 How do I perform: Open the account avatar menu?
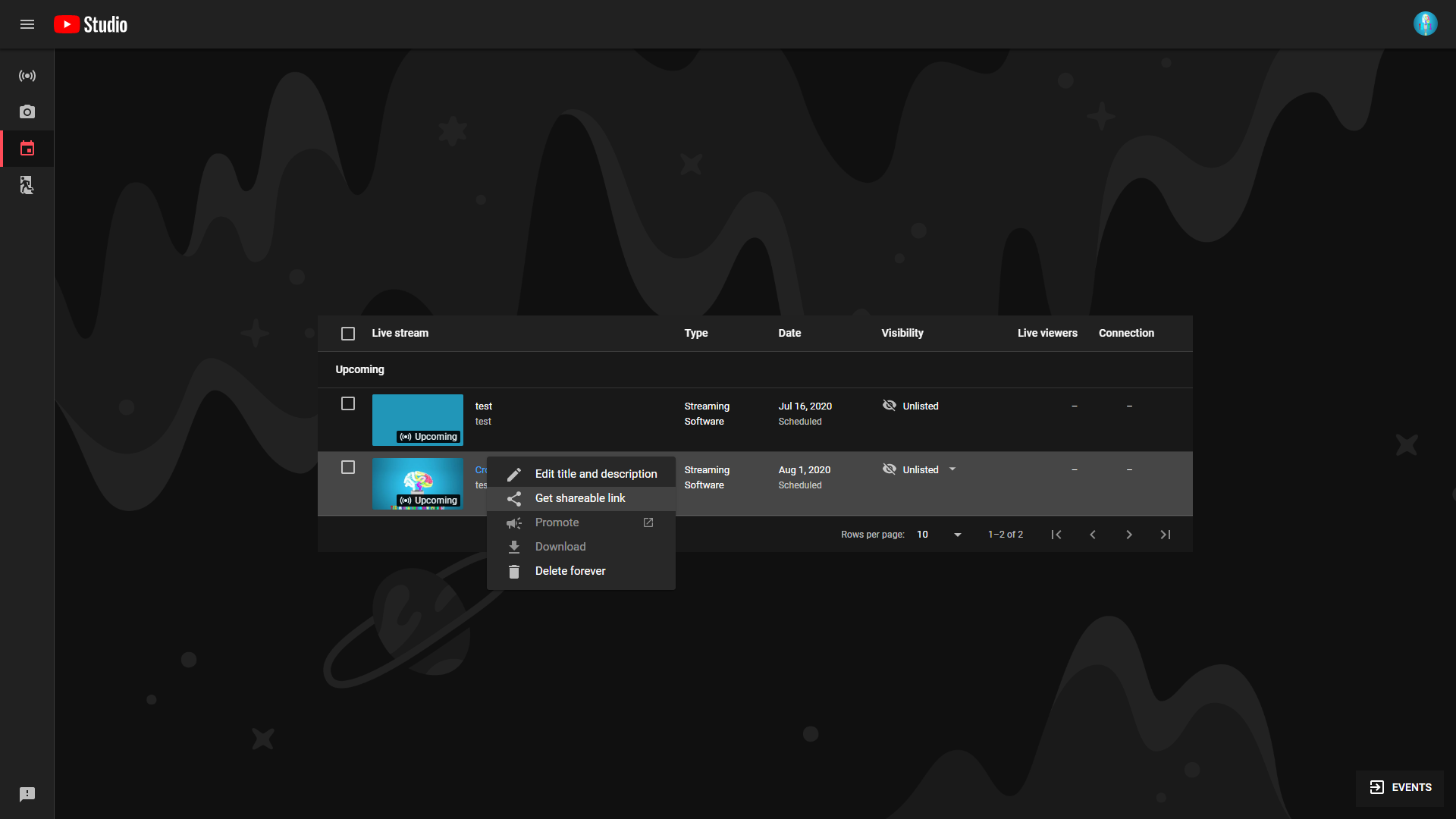(1425, 24)
